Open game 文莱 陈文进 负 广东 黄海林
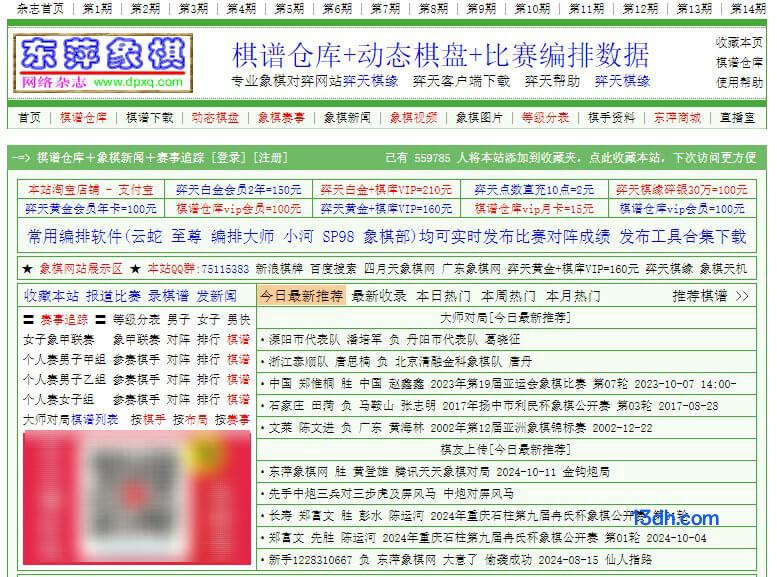This screenshot has width=777, height=577. [460, 428]
